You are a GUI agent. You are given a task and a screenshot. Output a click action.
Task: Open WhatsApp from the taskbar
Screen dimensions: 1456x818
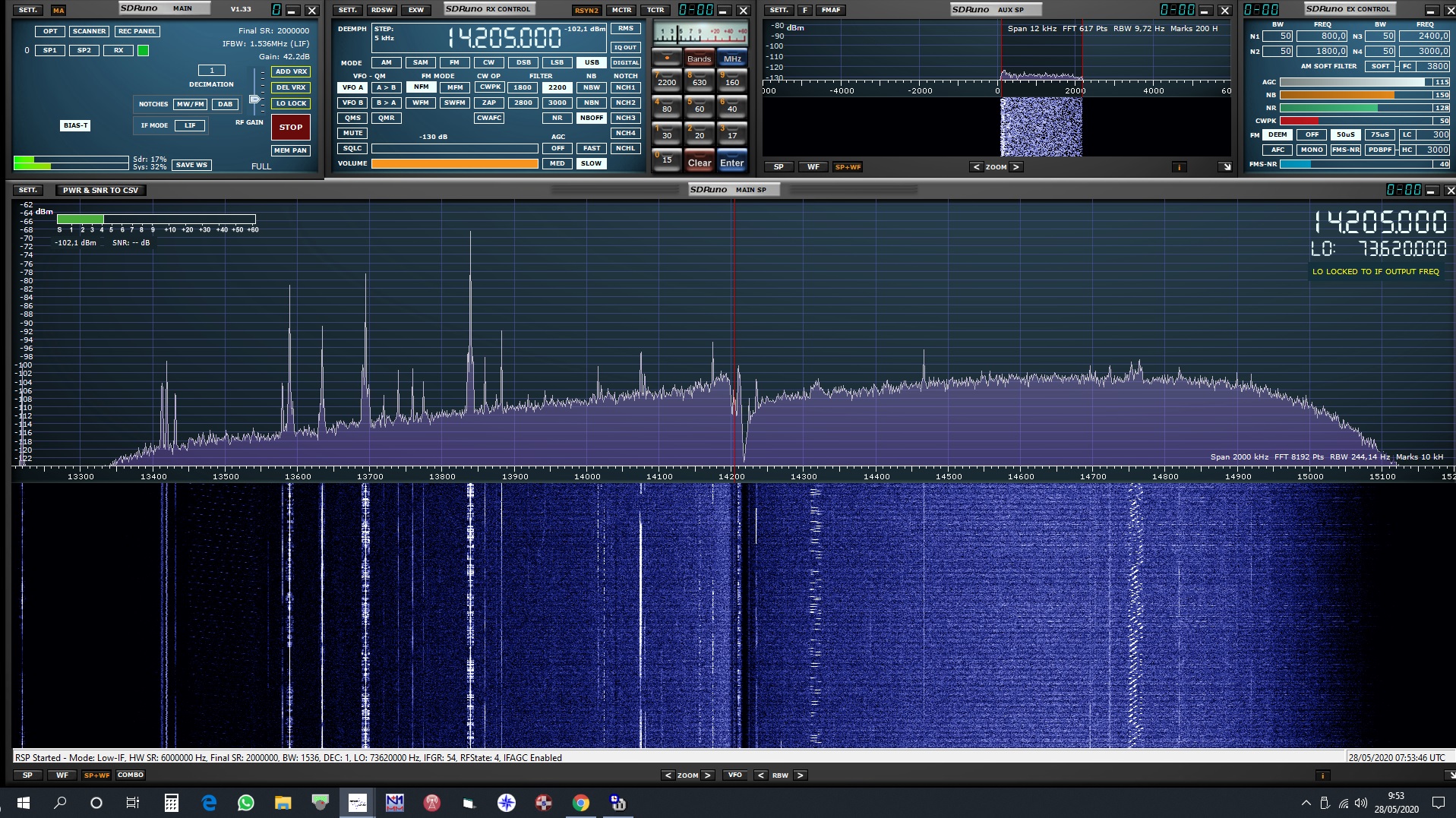(245, 803)
